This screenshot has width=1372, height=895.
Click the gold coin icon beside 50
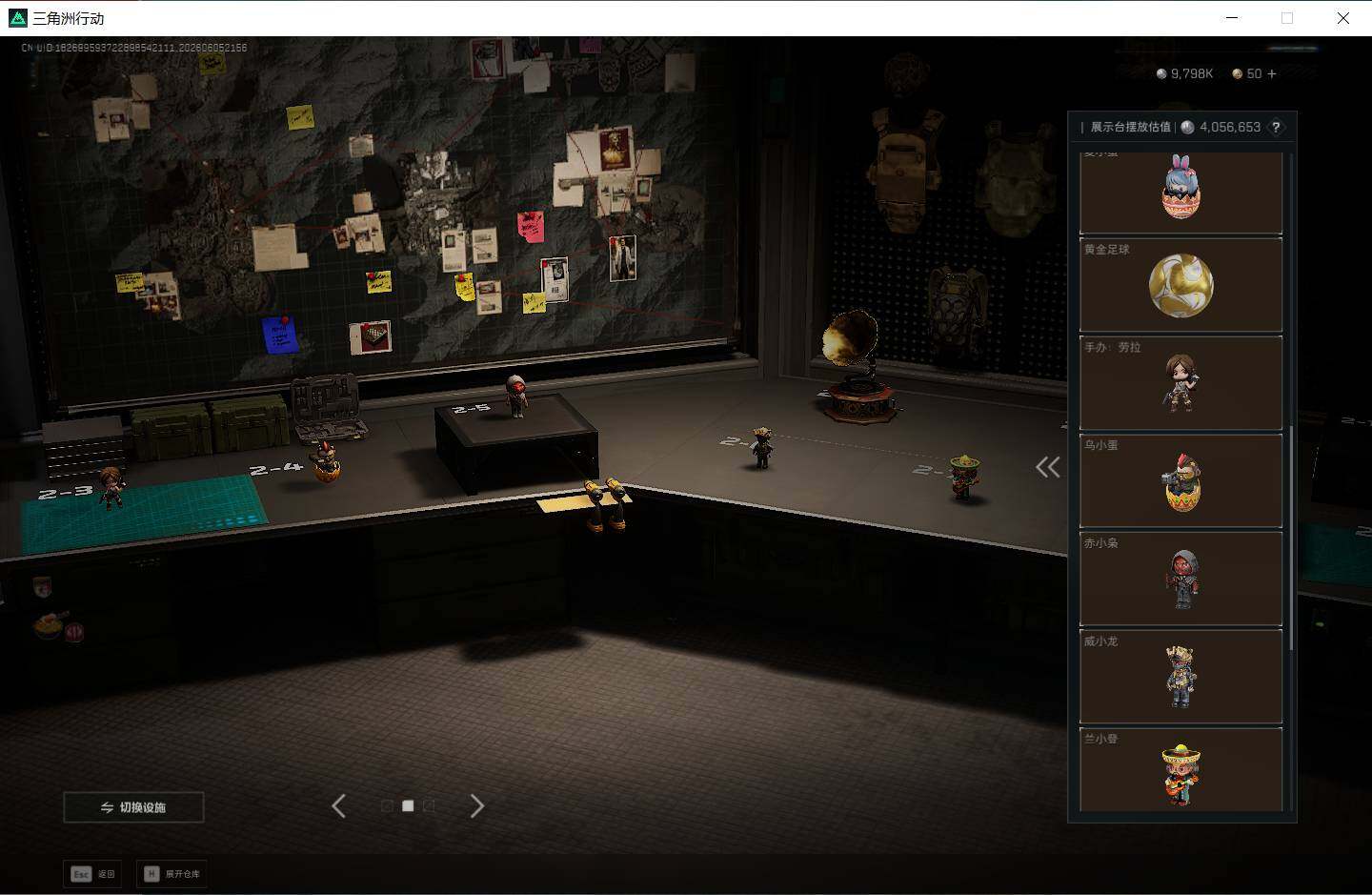(x=1238, y=73)
